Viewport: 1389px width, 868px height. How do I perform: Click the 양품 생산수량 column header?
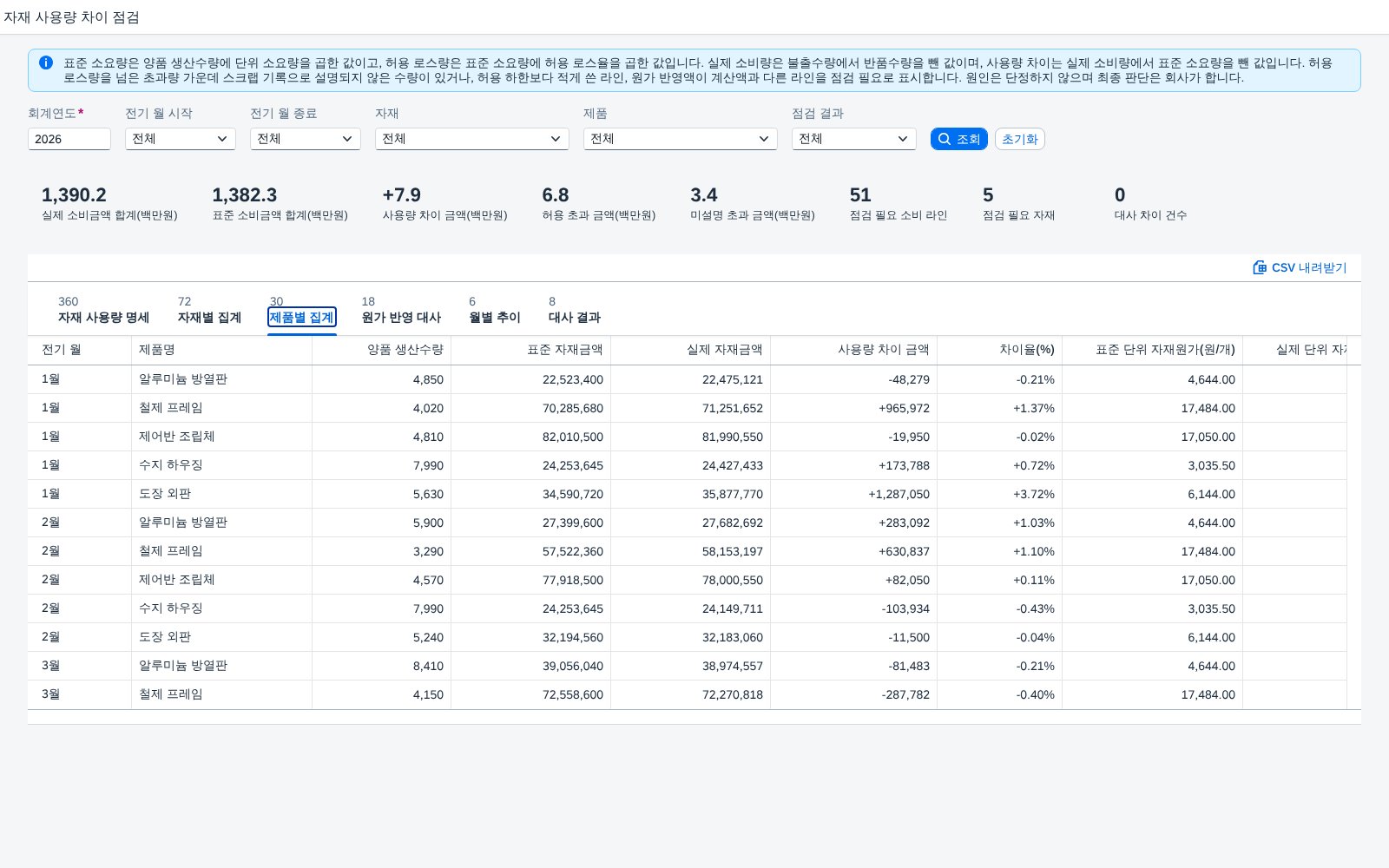pyautogui.click(x=382, y=350)
